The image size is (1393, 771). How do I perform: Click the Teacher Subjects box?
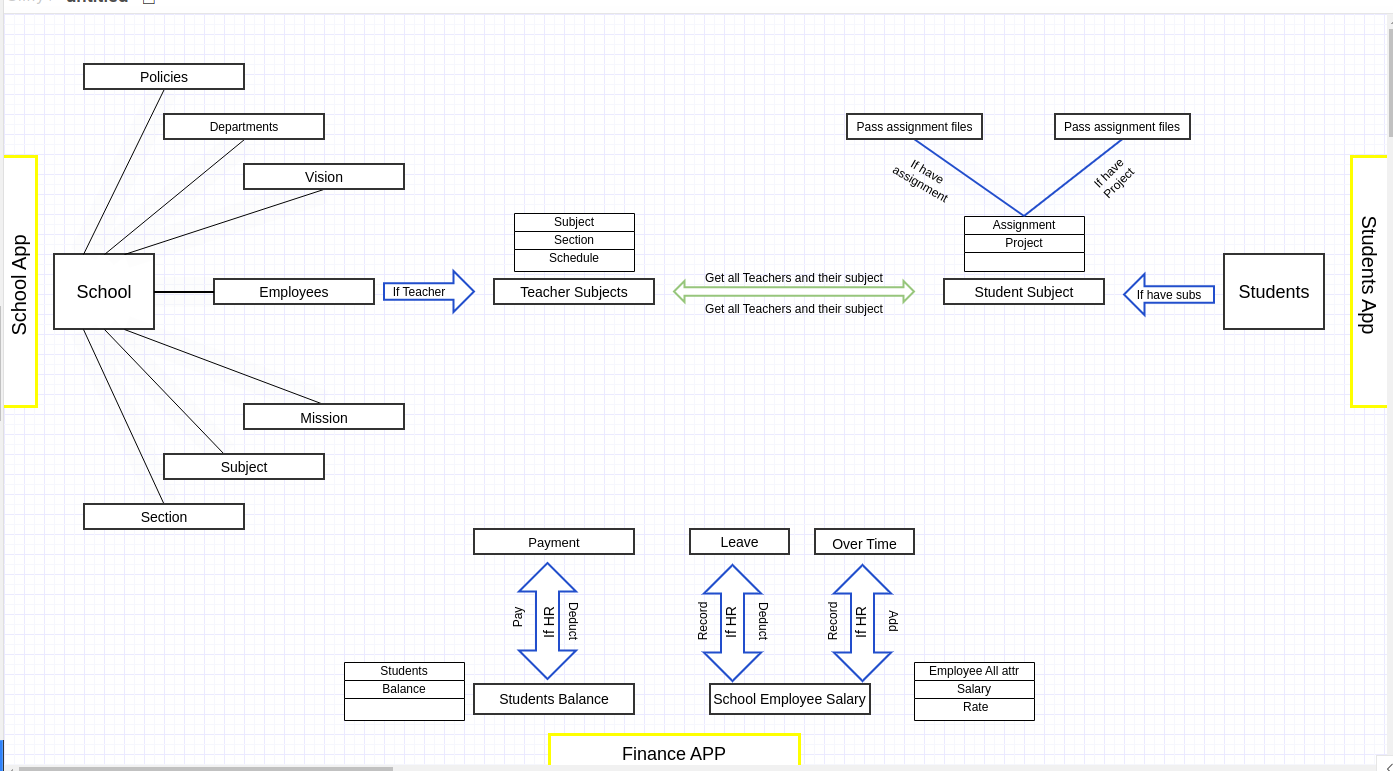(573, 291)
